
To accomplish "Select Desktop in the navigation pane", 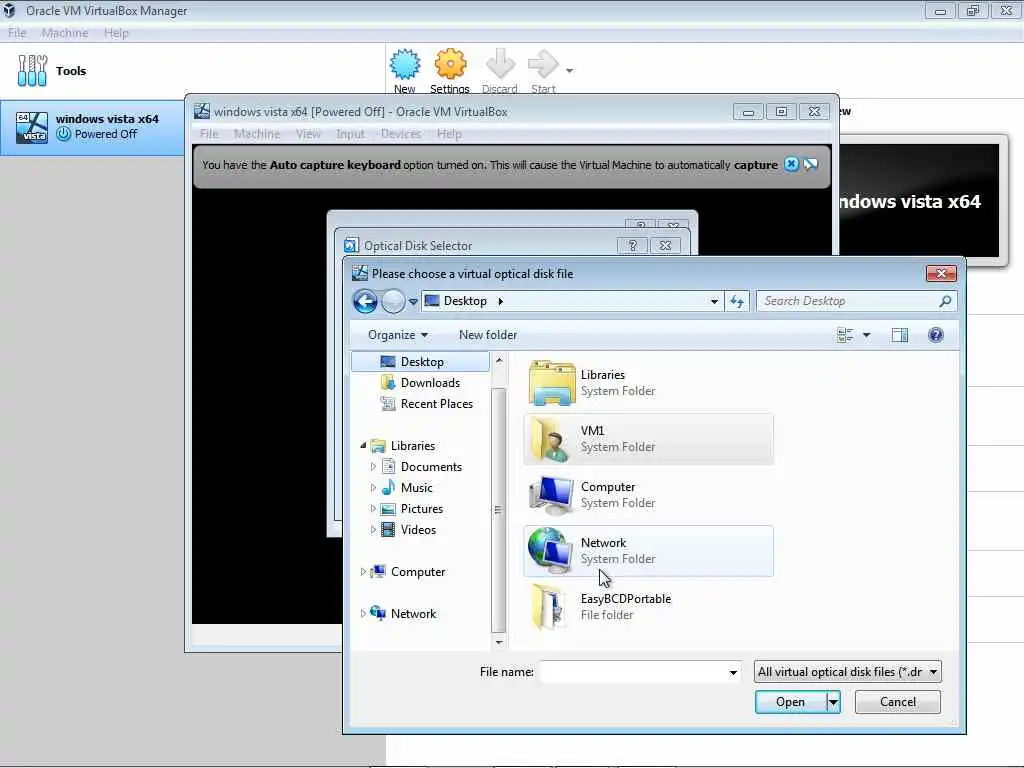I will (421, 362).
